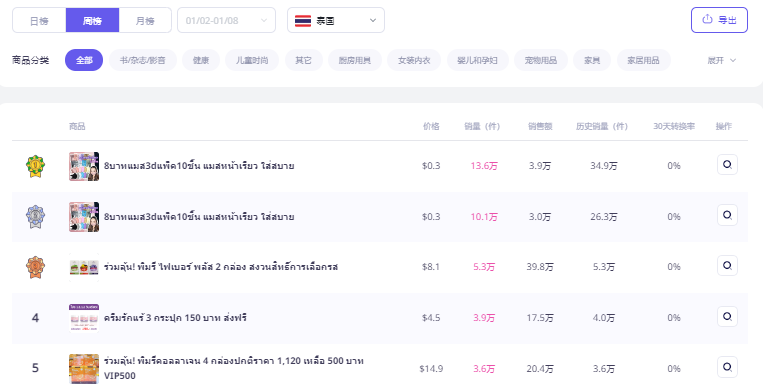Screen dimensions: 763x390
Task: Select the 宠物用品 category filter
Action: (x=541, y=60)
